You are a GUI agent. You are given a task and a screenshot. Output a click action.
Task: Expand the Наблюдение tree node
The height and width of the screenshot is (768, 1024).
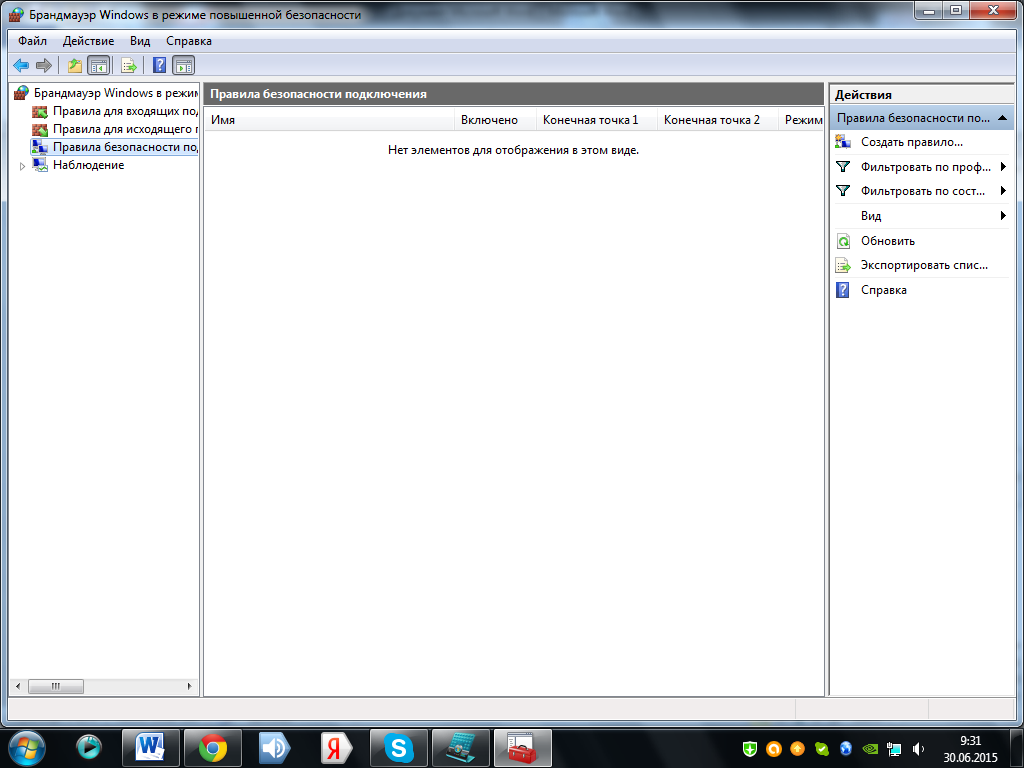click(23, 166)
